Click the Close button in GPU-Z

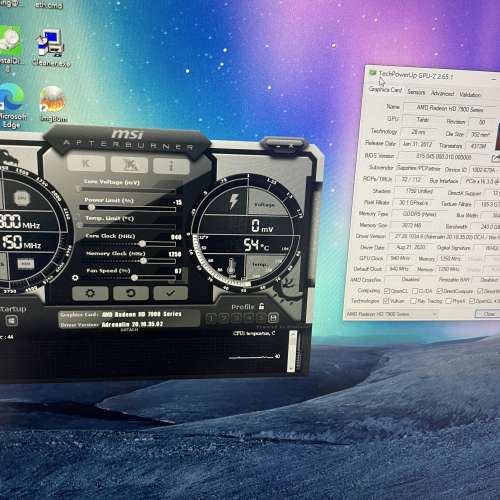coord(488,314)
